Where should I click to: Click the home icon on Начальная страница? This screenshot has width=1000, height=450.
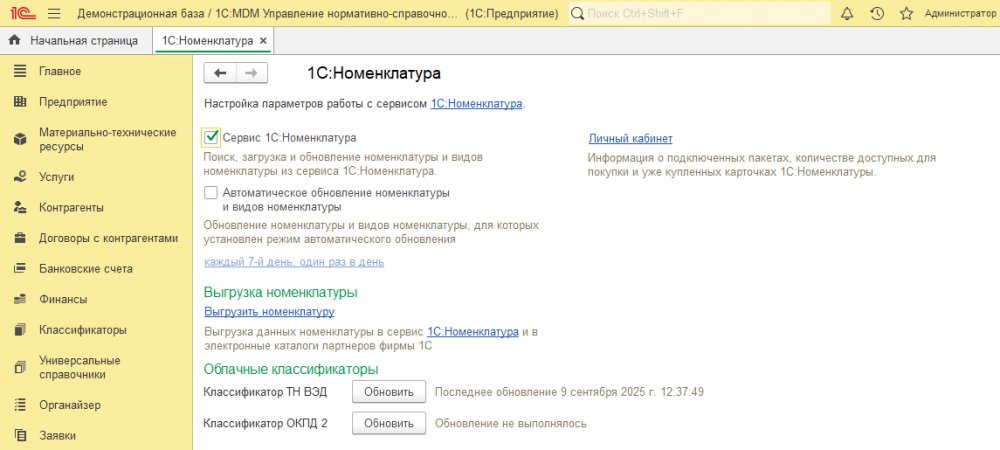pos(15,41)
